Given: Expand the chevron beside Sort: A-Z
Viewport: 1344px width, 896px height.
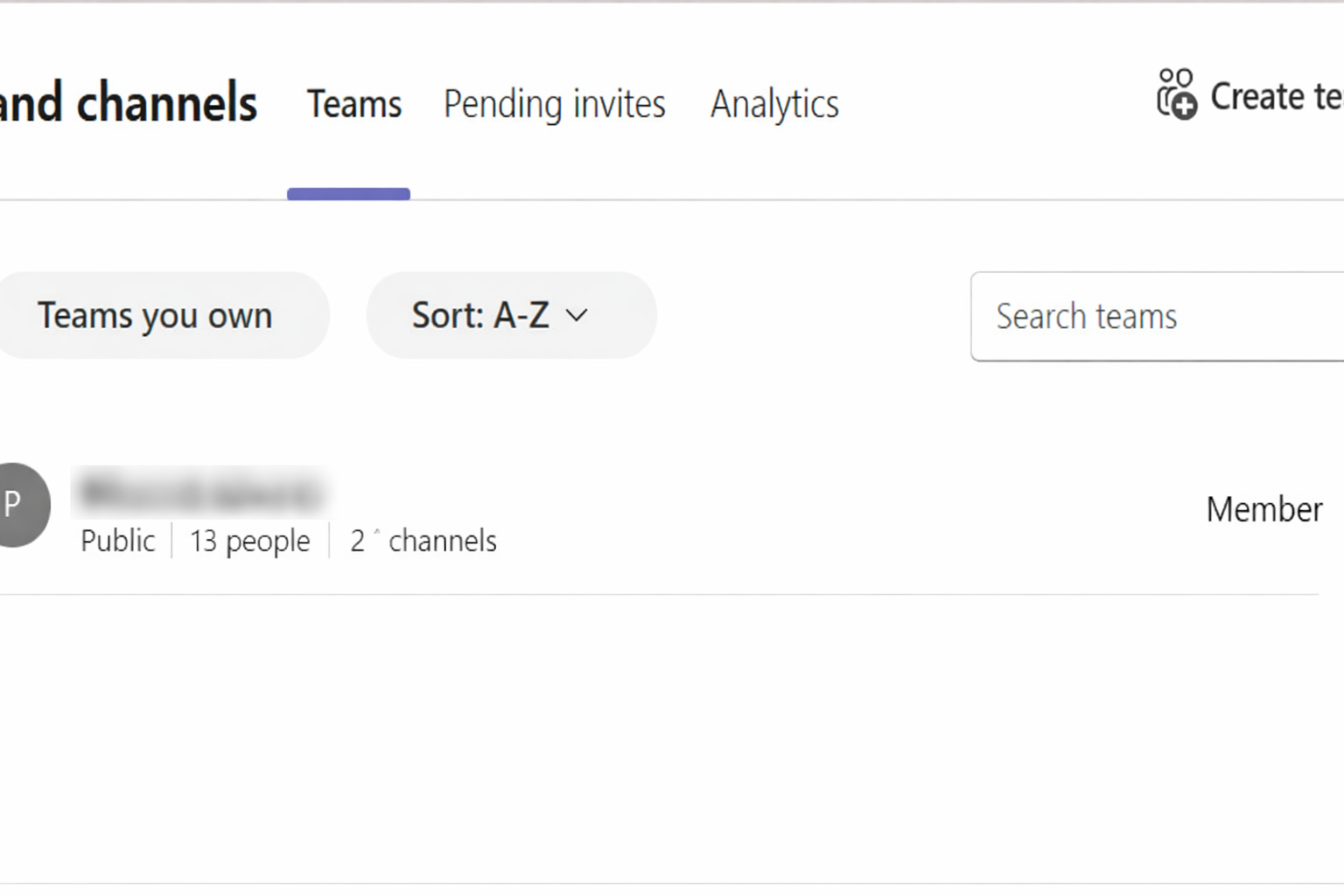Looking at the screenshot, I should click(577, 317).
